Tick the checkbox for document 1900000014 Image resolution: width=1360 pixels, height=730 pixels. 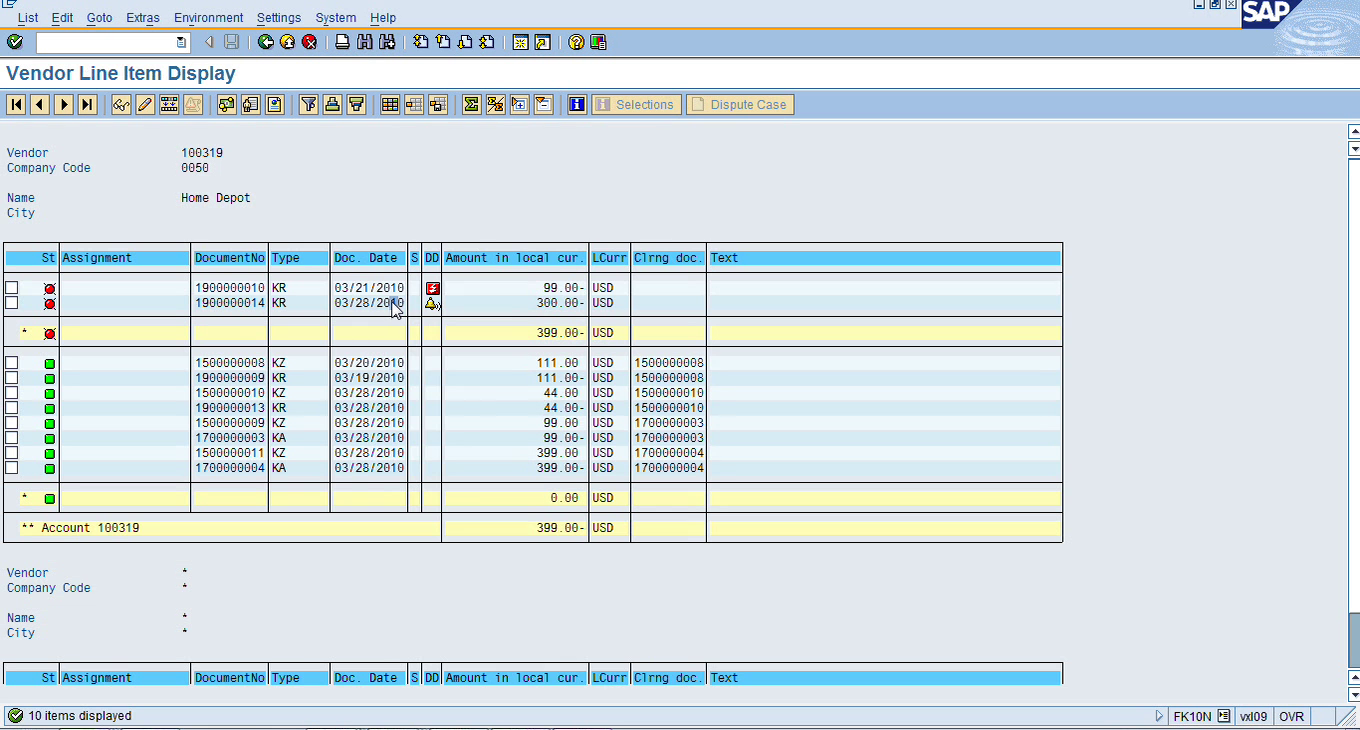(12, 303)
